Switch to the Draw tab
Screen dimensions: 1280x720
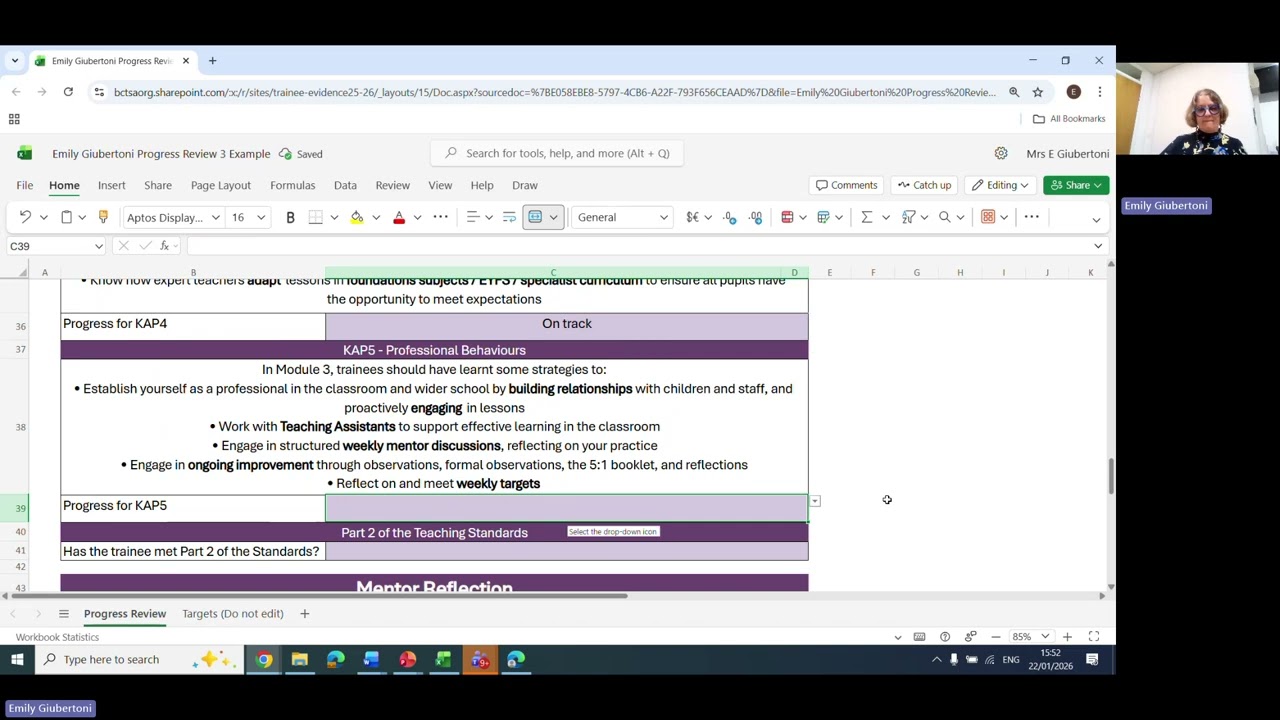(524, 185)
